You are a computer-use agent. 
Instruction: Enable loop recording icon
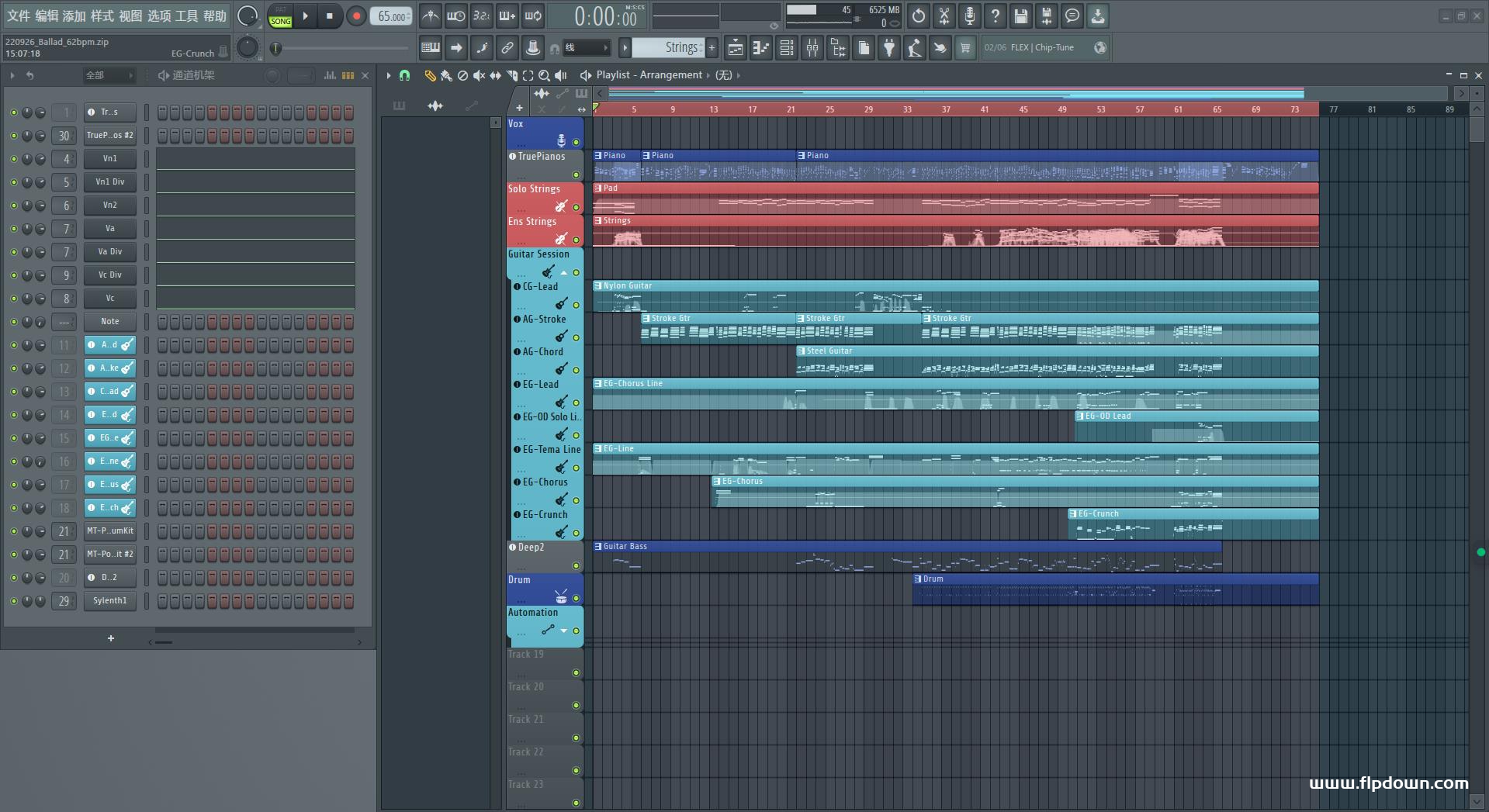tap(533, 16)
